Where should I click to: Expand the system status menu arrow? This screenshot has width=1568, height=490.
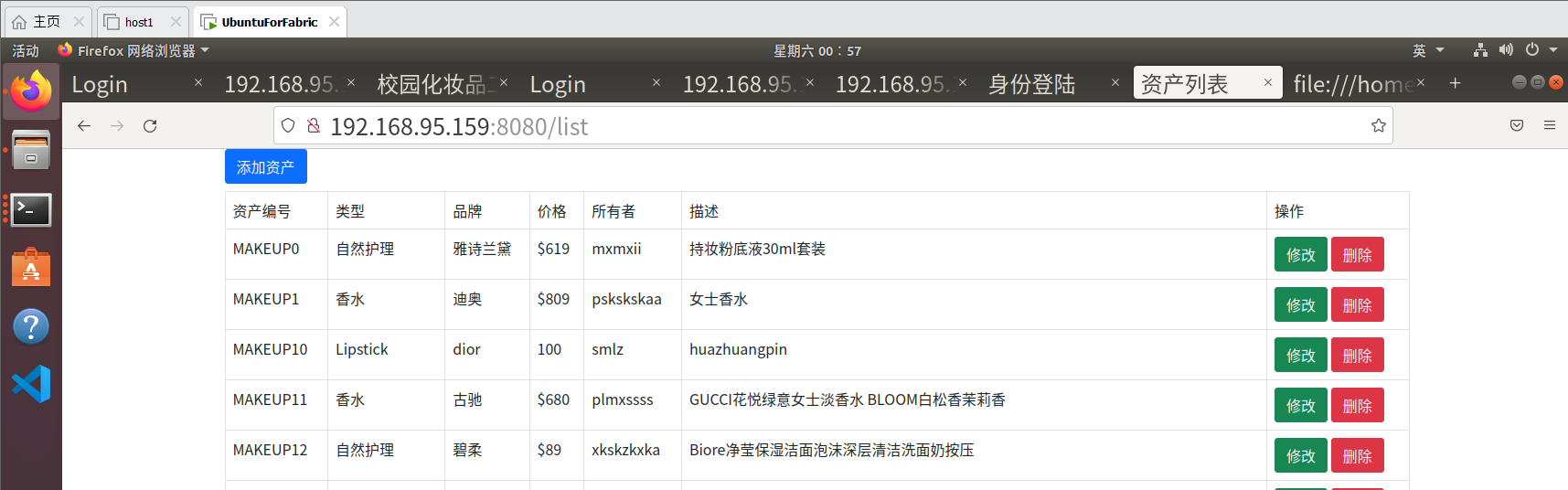pyautogui.click(x=1553, y=50)
